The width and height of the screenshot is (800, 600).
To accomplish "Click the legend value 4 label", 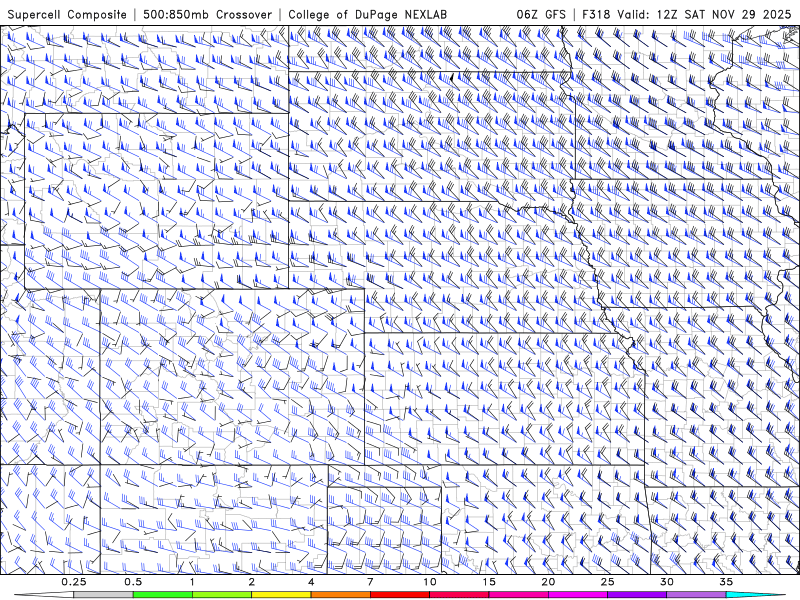I will coord(311,582).
